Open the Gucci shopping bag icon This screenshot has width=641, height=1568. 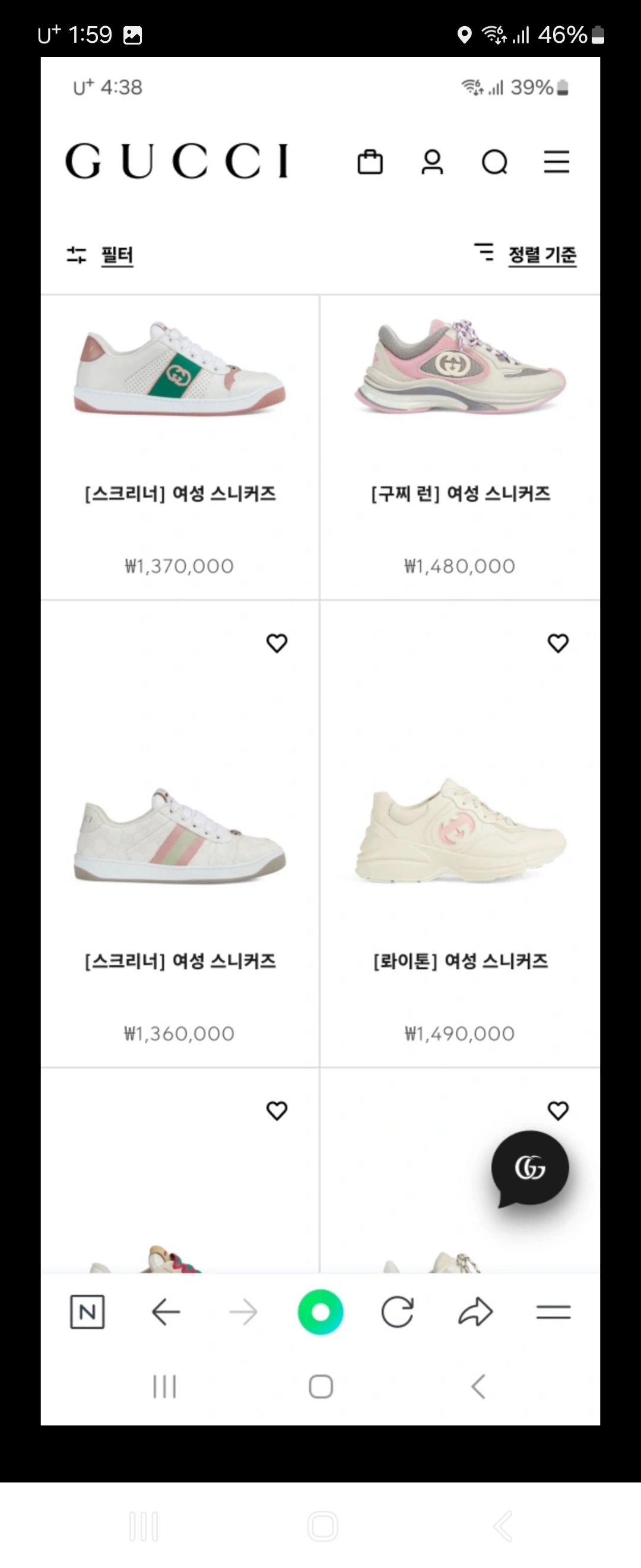click(x=370, y=162)
